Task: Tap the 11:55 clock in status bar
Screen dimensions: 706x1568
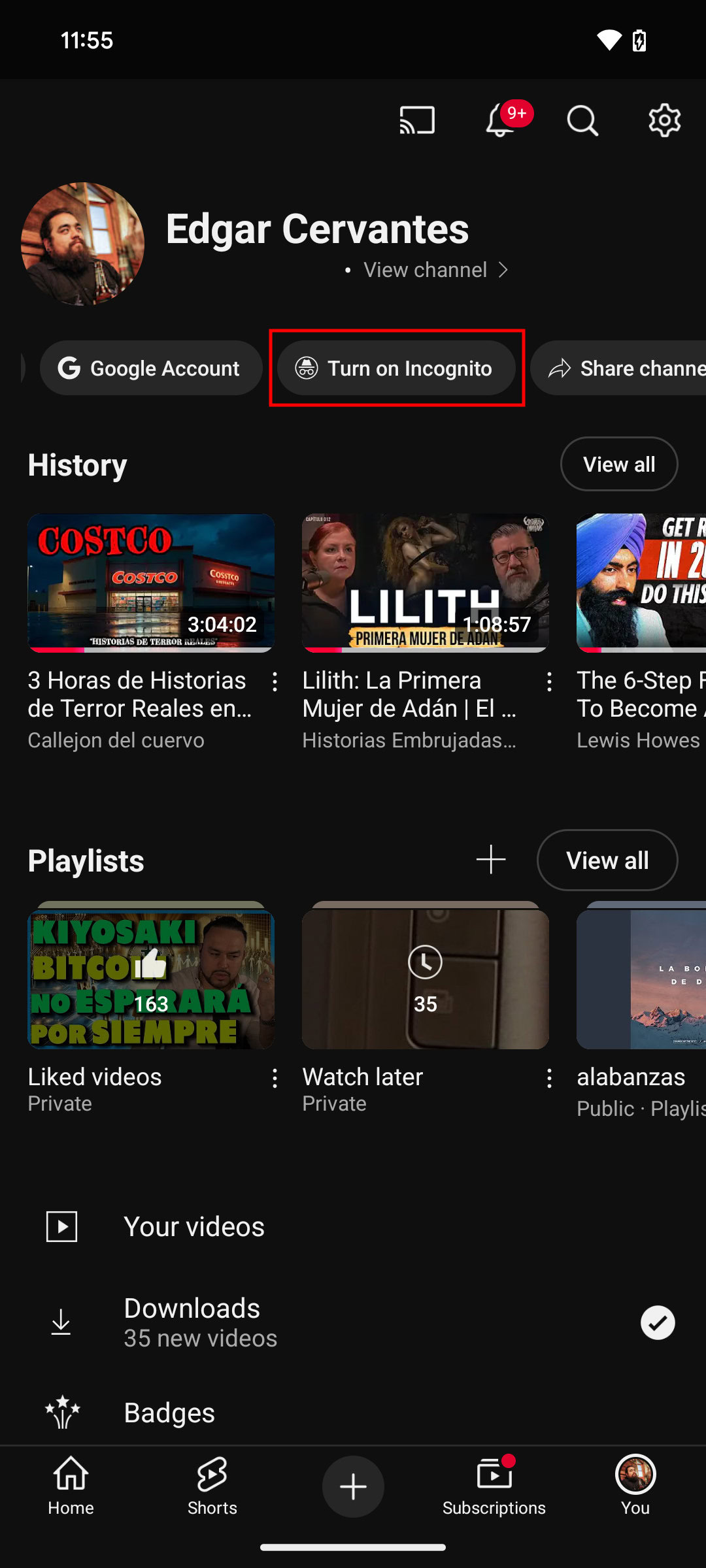Action: [87, 41]
